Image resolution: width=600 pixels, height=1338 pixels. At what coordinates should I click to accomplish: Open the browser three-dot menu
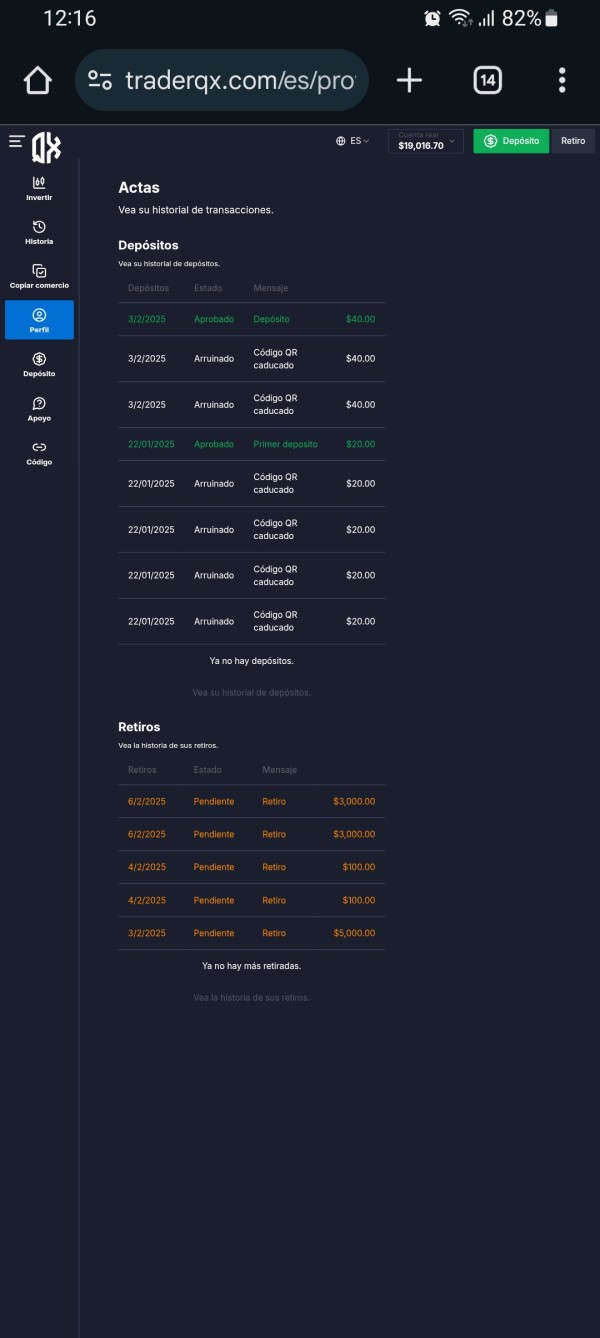point(562,80)
